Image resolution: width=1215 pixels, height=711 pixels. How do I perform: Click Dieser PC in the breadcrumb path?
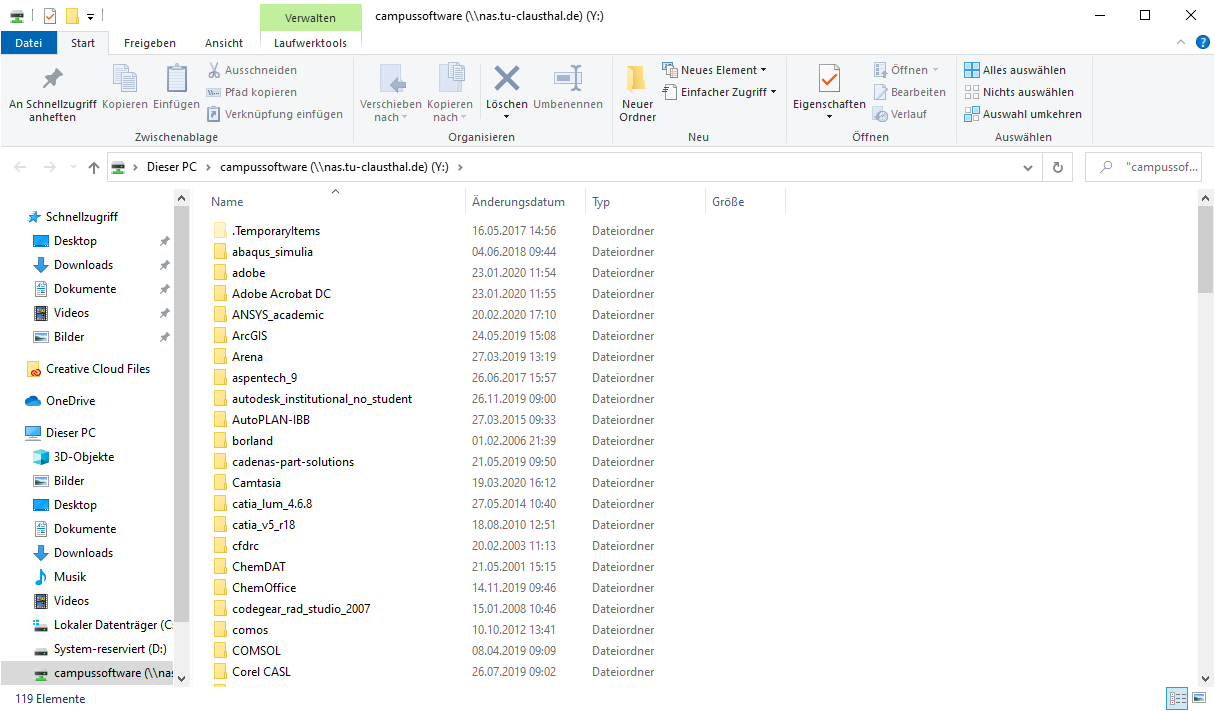(171, 167)
